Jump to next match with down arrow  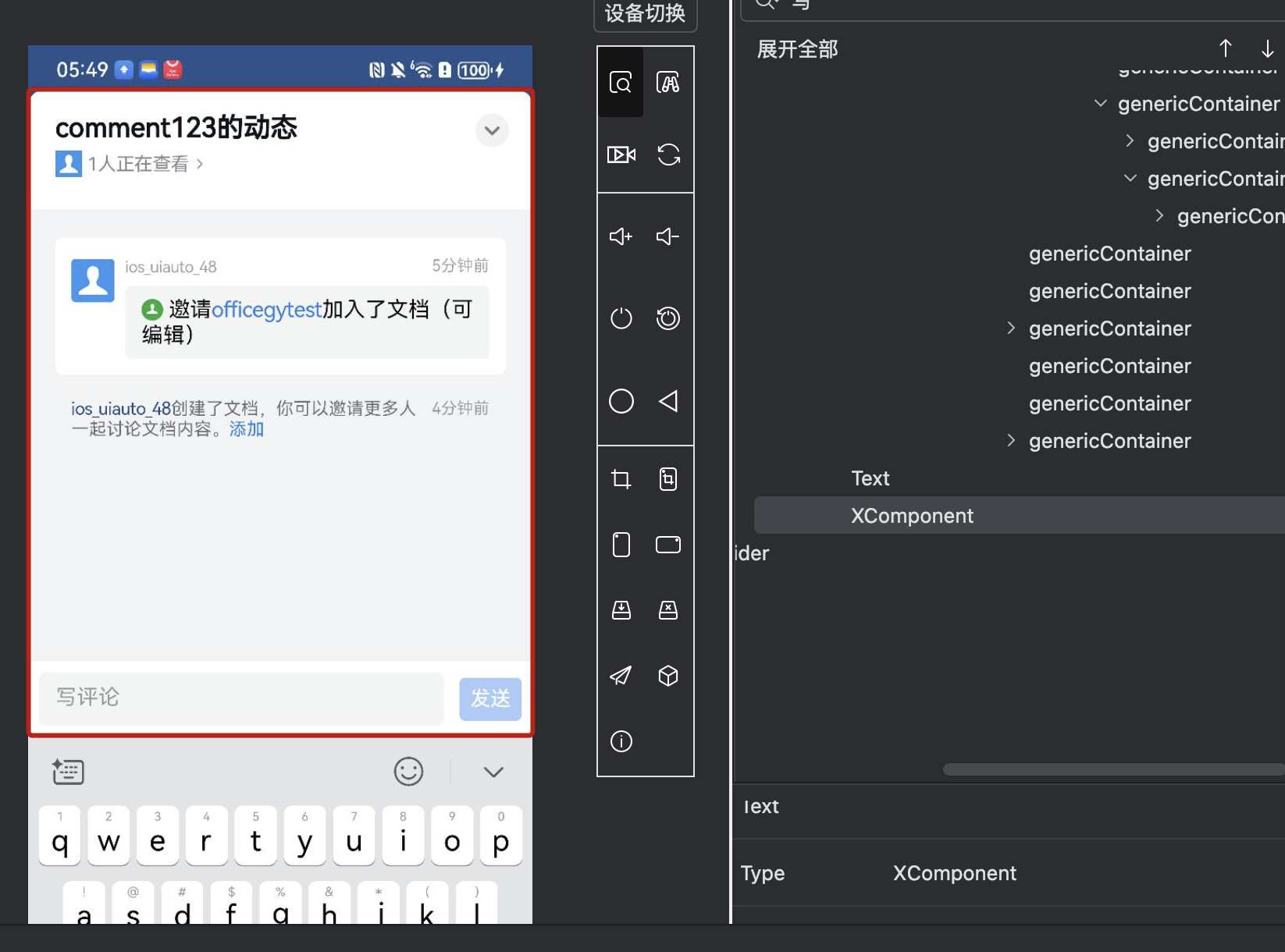(x=1268, y=48)
